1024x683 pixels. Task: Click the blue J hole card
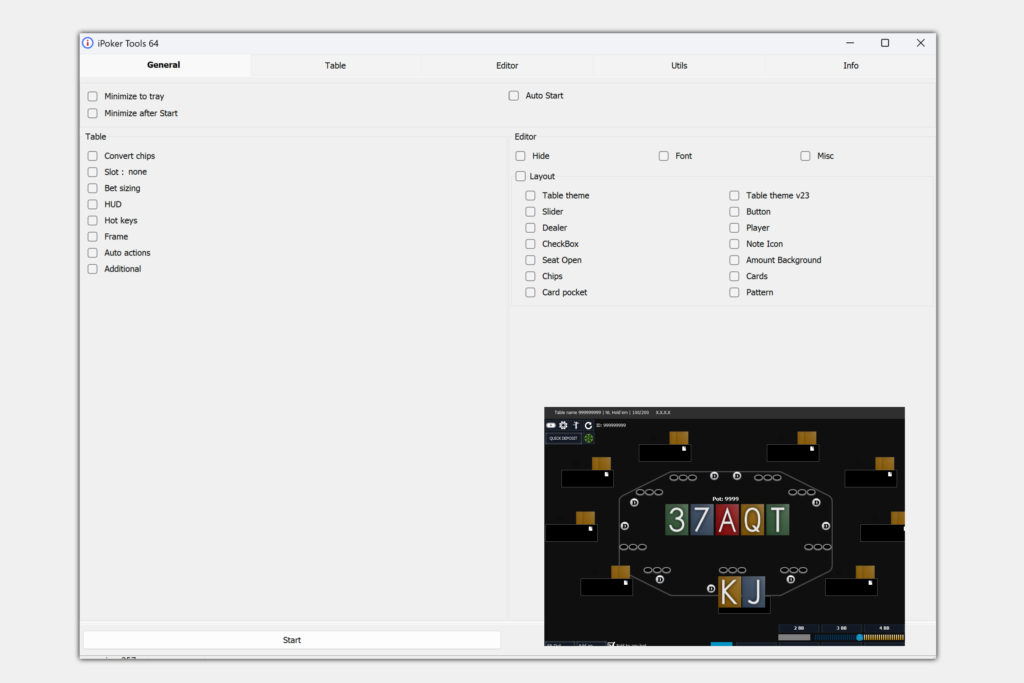pyautogui.click(x=754, y=592)
